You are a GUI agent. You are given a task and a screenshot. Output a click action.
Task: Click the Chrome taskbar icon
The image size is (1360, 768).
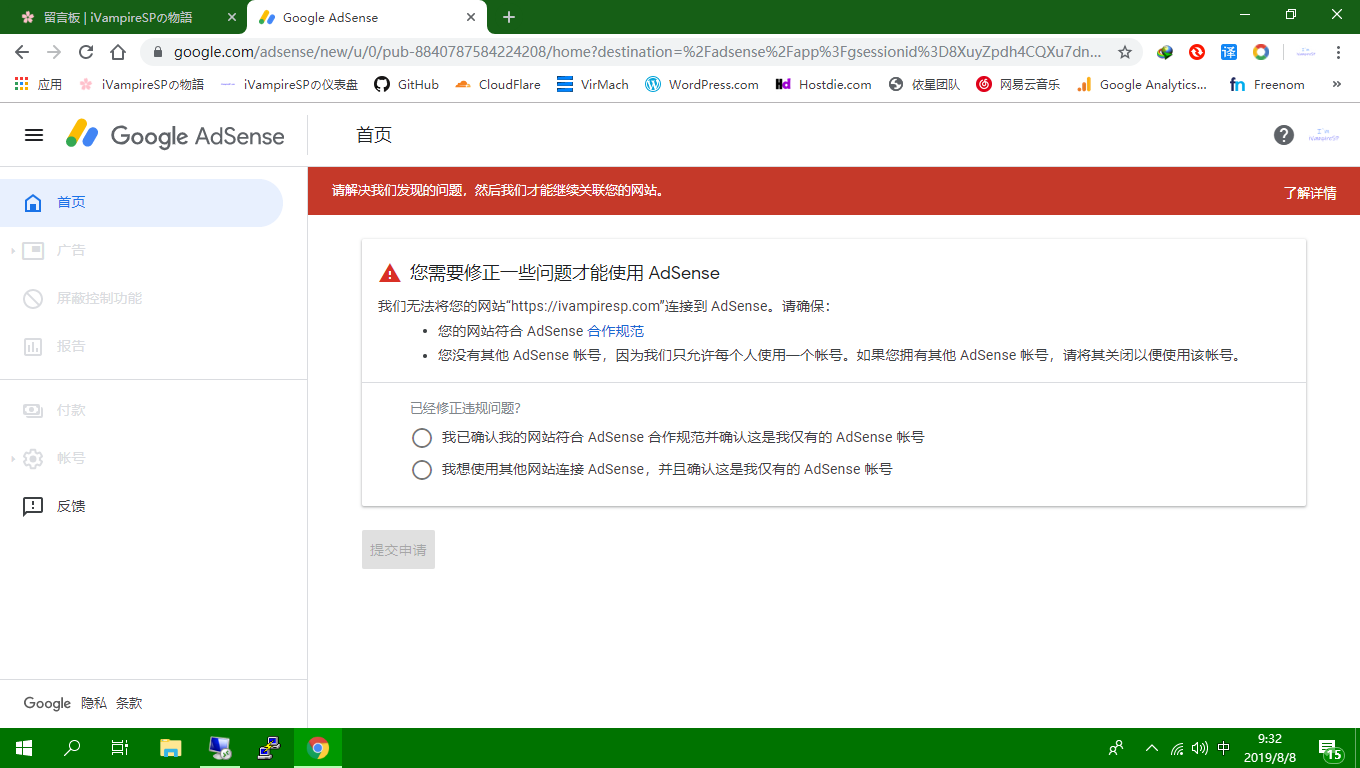tap(318, 748)
